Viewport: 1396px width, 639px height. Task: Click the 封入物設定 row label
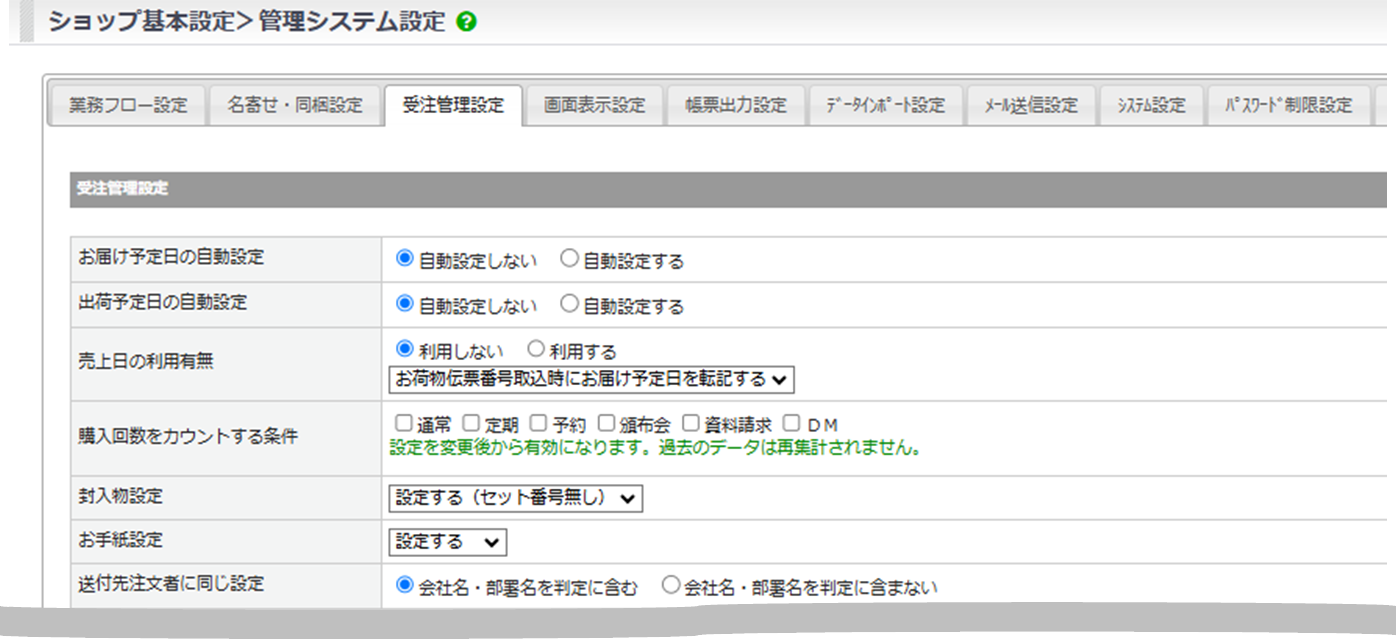(x=120, y=496)
